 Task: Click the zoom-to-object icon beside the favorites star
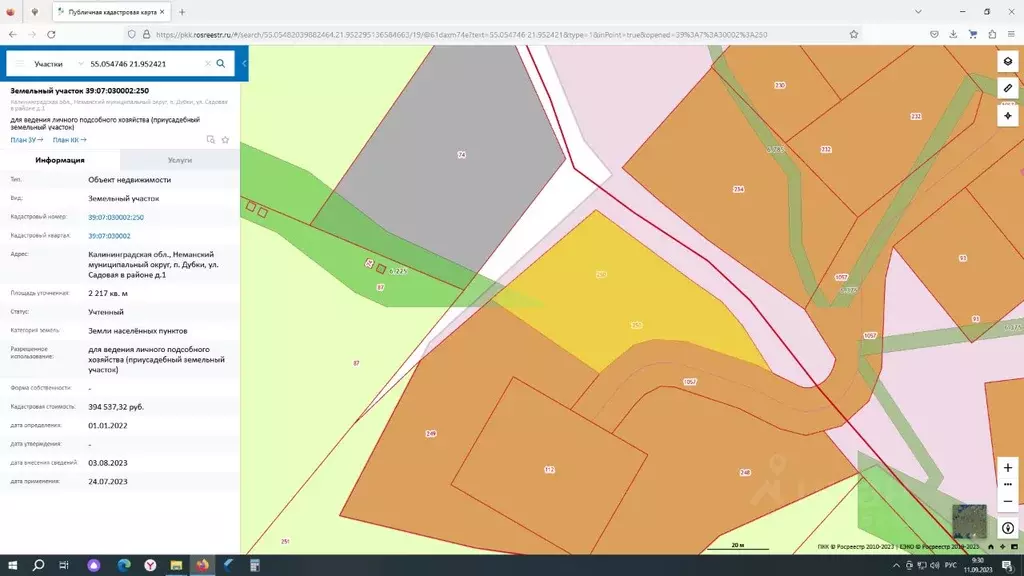210,140
